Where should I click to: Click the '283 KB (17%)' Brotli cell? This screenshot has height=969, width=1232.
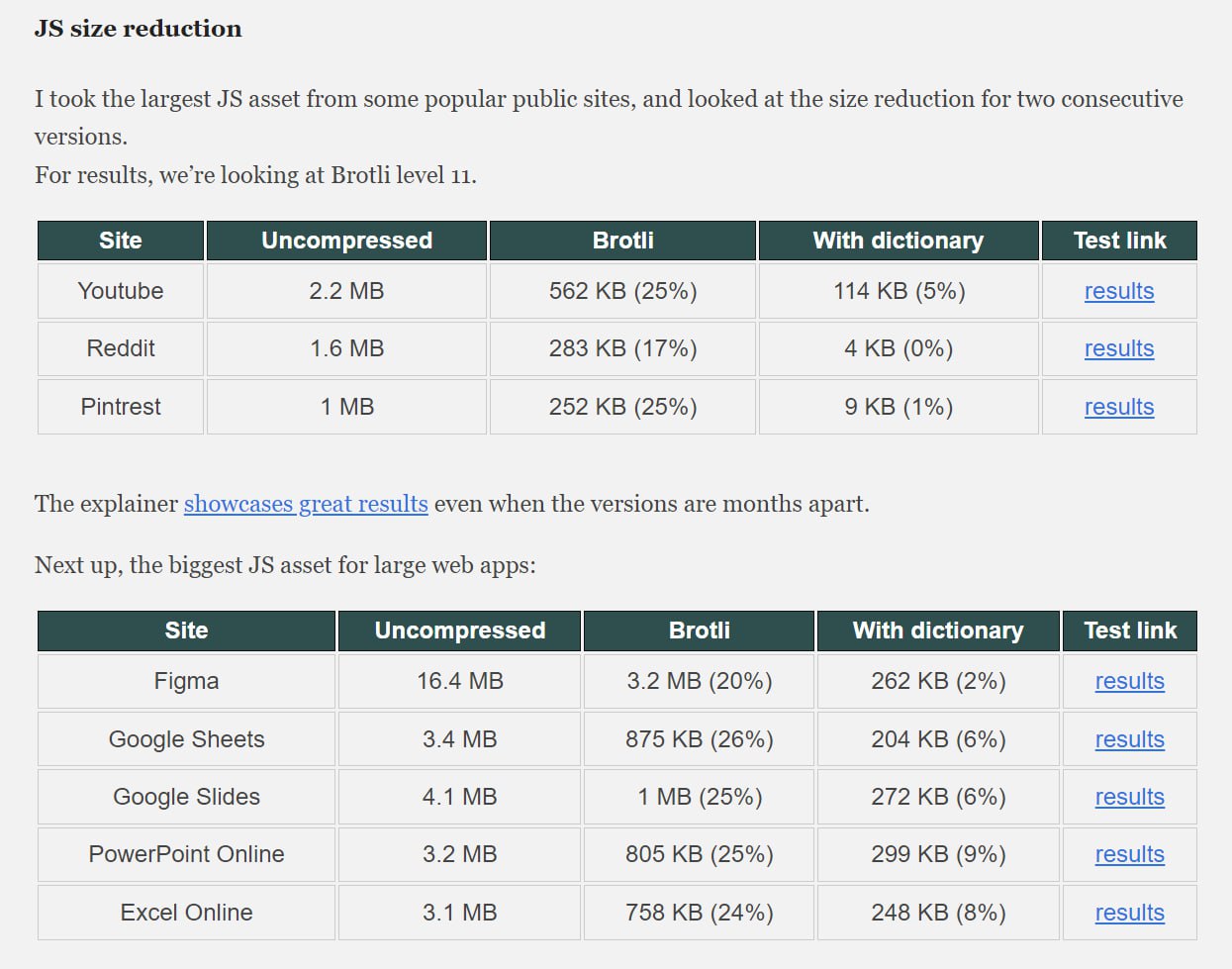click(623, 348)
